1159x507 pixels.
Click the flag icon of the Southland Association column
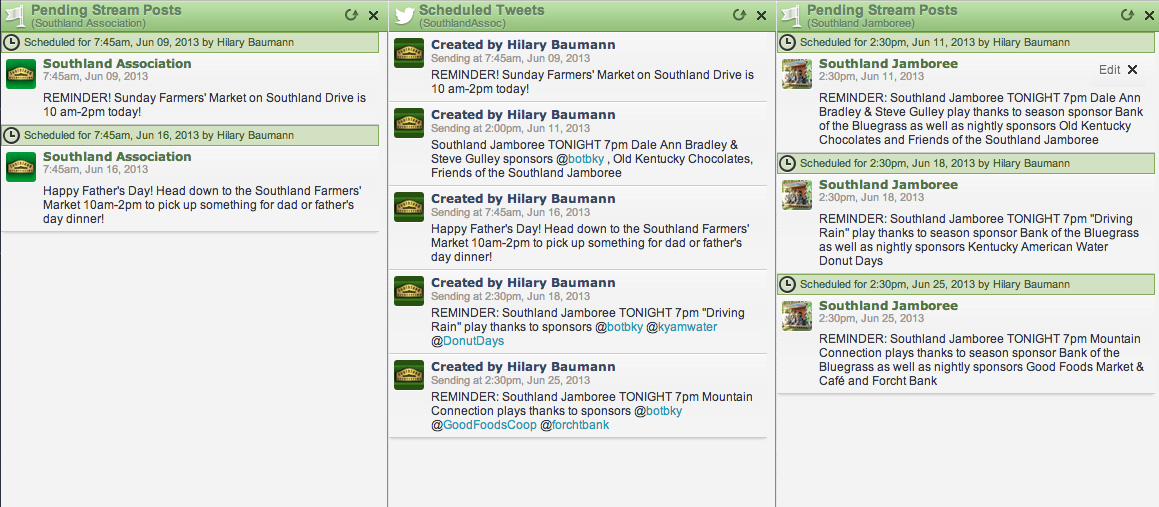click(15, 16)
